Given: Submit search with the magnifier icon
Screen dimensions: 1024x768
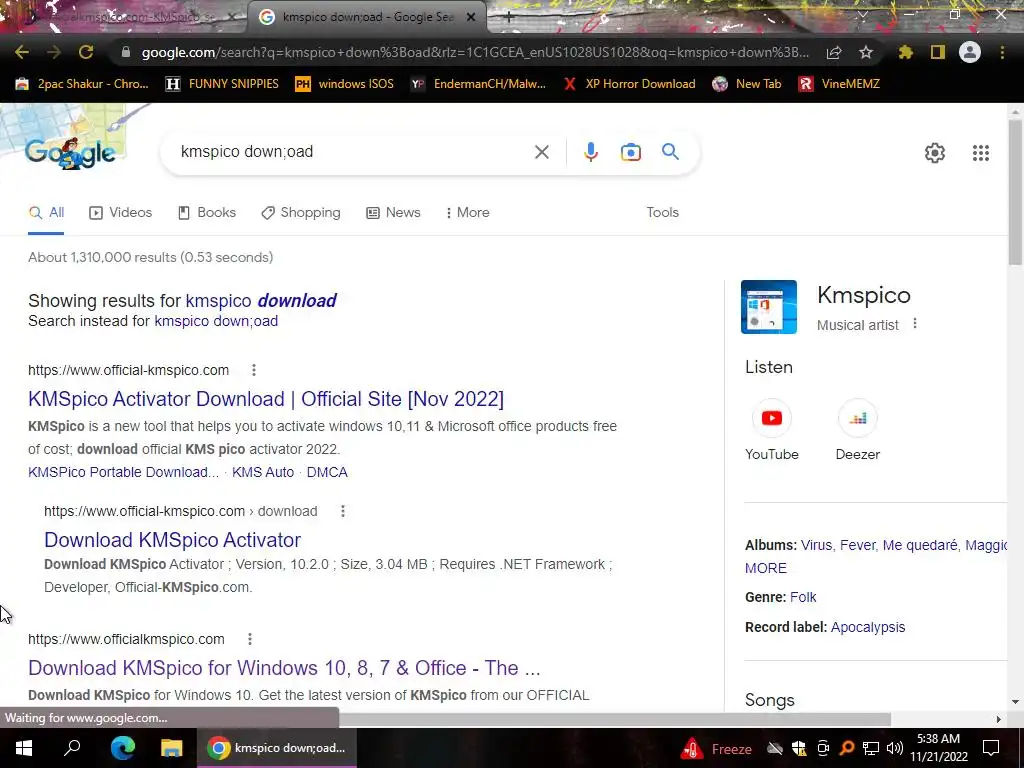Looking at the screenshot, I should click(671, 152).
